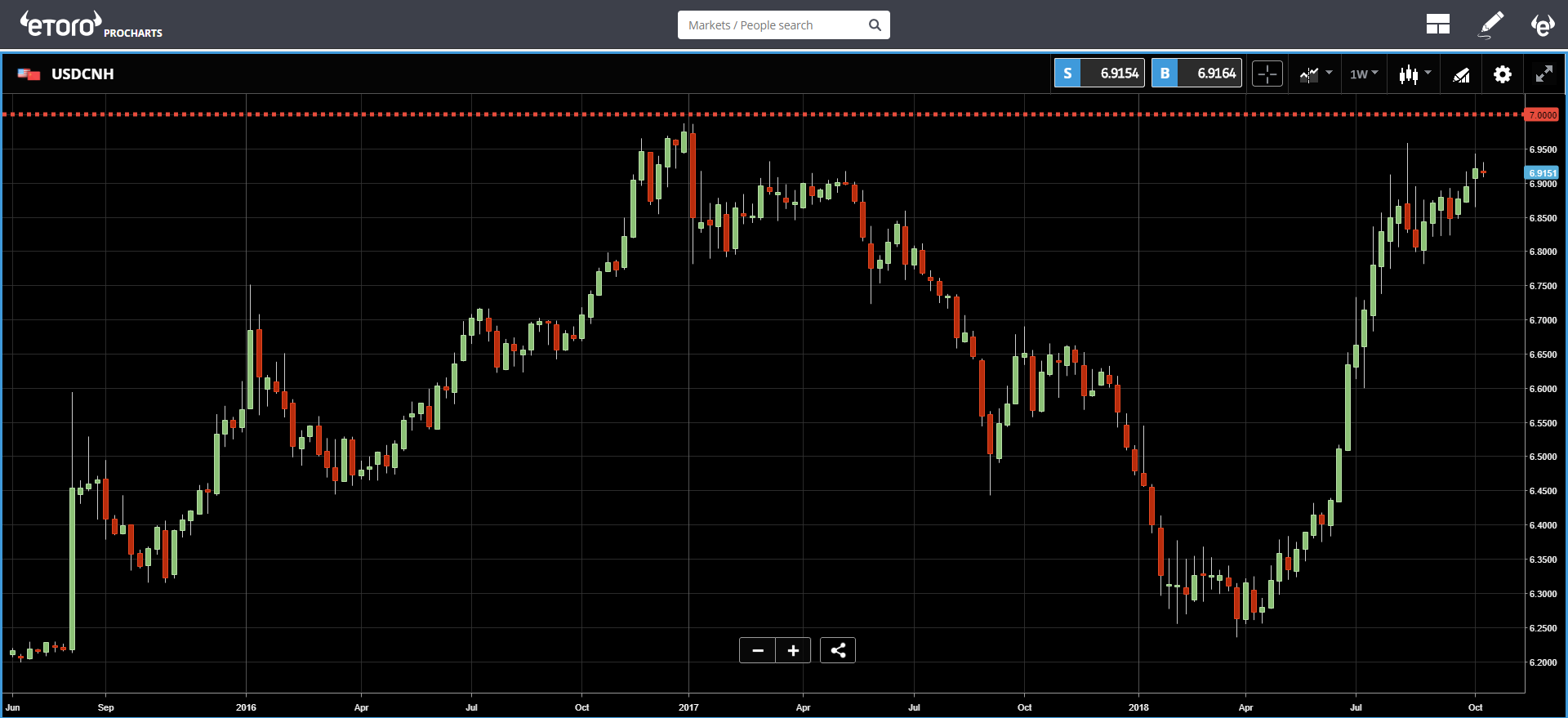Share the chart
Viewport: 1568px width, 718px height.
tap(838, 650)
